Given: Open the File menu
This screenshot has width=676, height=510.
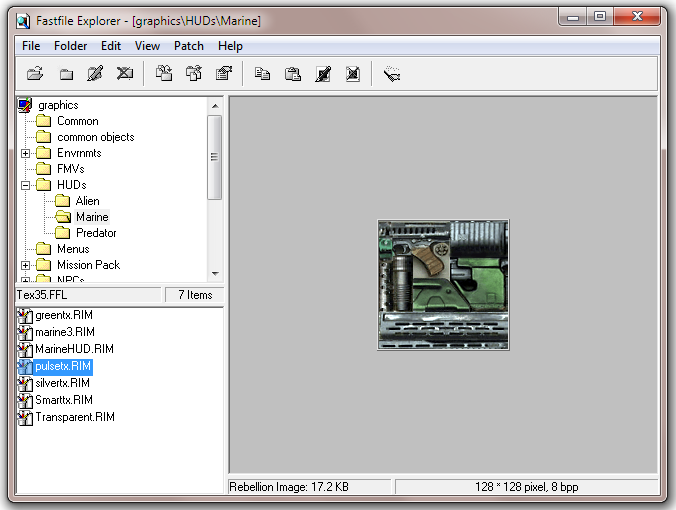Looking at the screenshot, I should (31, 46).
